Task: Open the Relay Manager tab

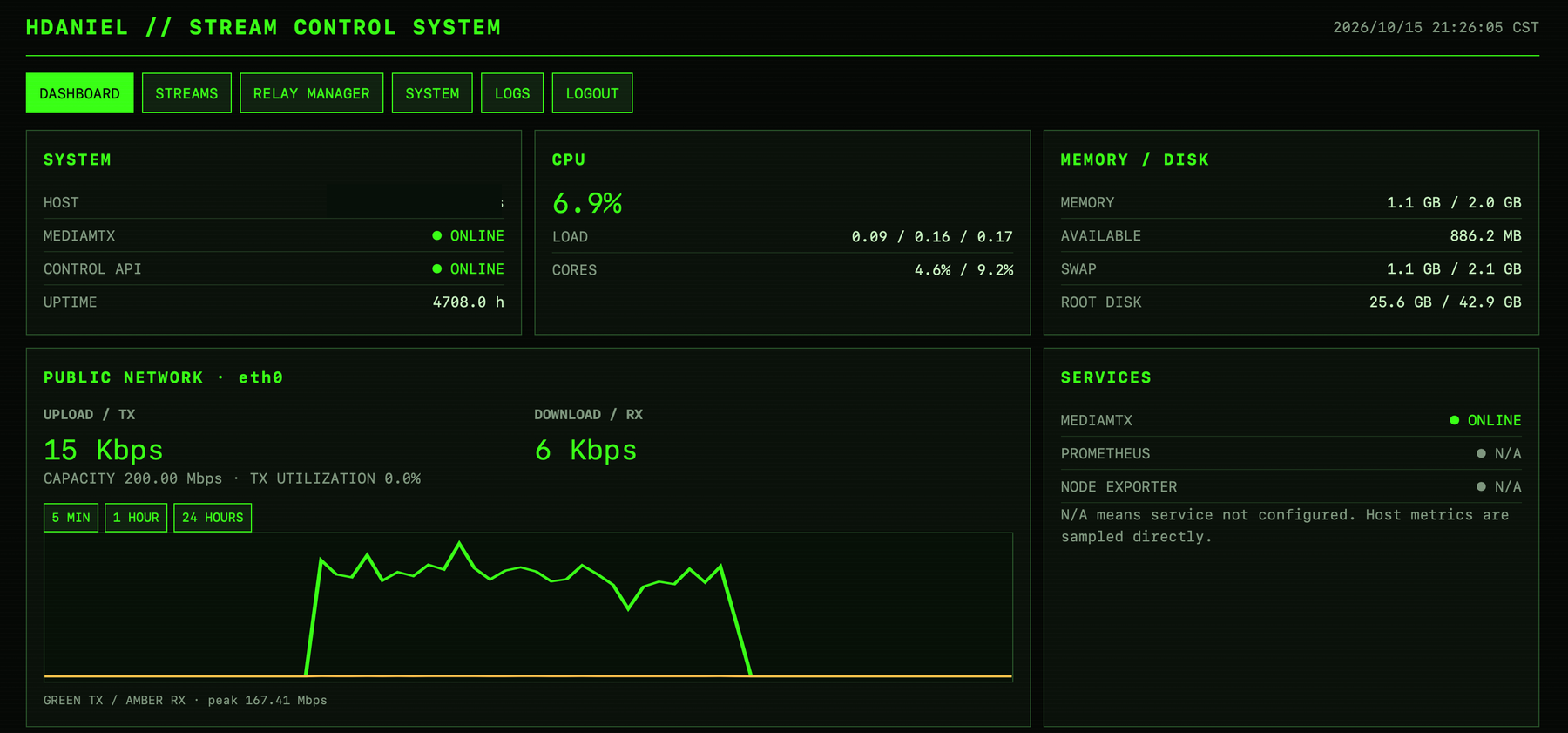Action: (311, 93)
